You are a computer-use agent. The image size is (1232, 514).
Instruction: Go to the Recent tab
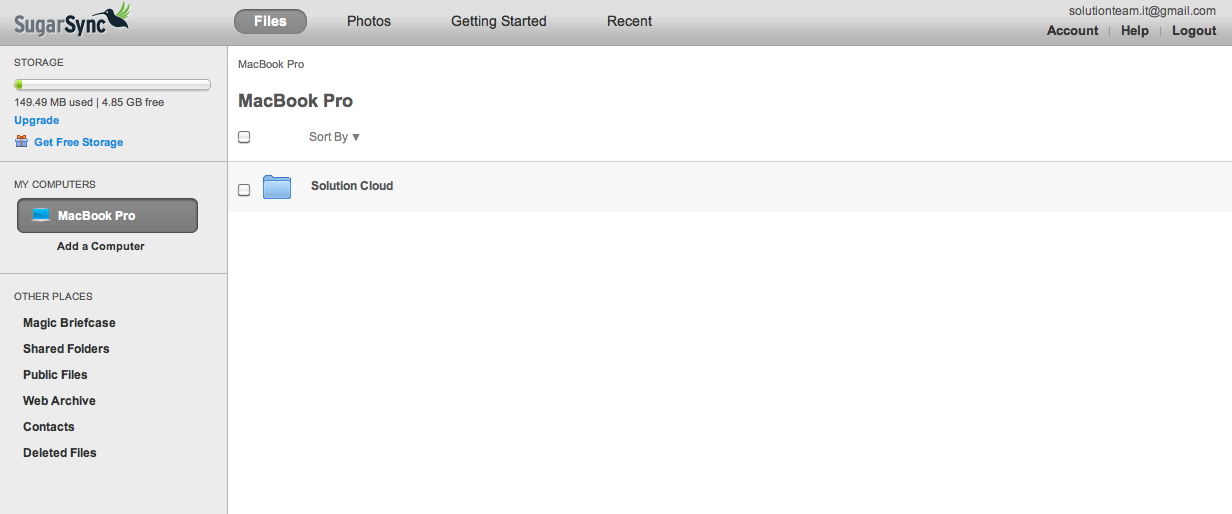click(x=630, y=21)
